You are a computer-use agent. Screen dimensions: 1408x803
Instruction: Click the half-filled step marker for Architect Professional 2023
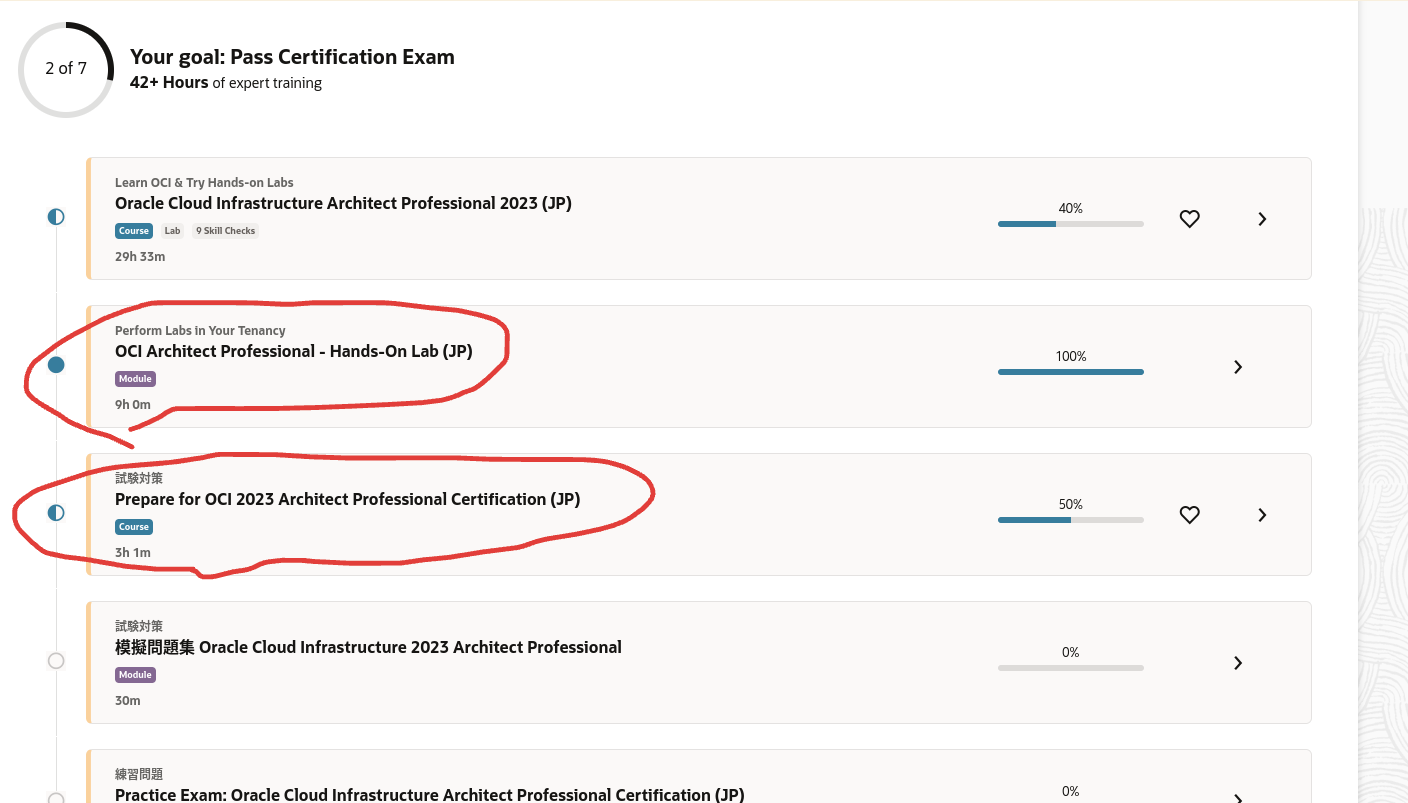[56, 217]
